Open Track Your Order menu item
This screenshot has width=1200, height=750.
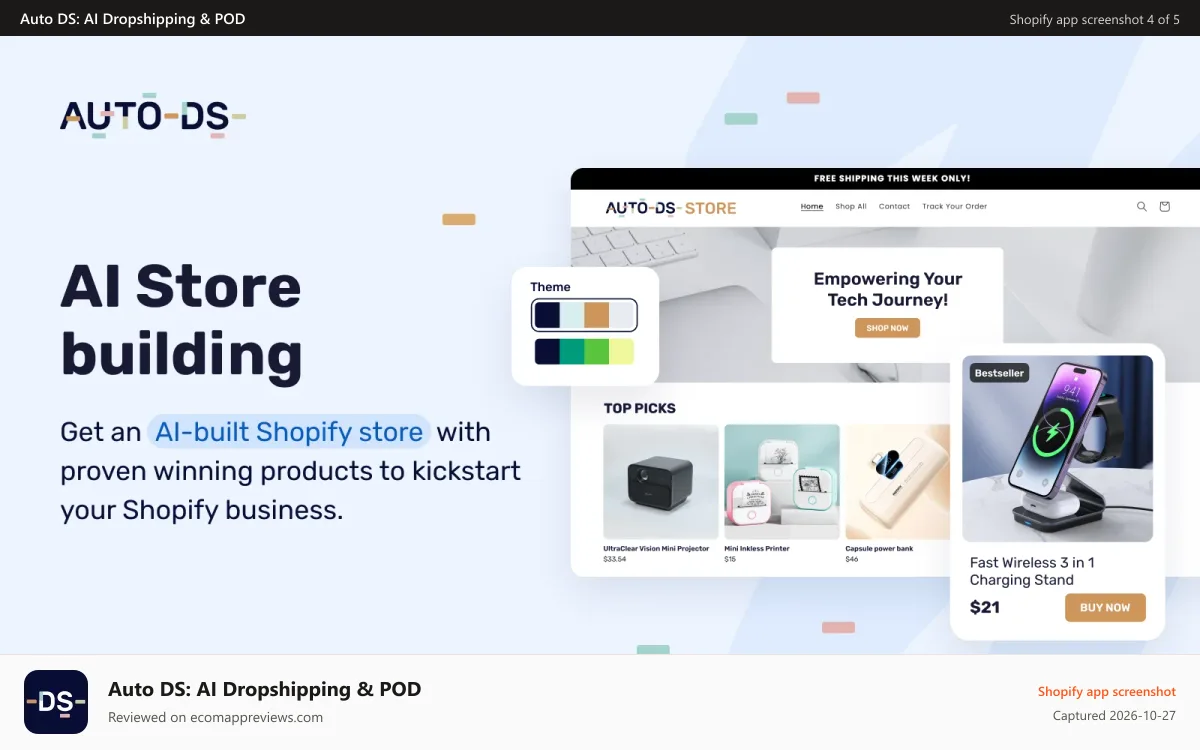tap(954, 207)
